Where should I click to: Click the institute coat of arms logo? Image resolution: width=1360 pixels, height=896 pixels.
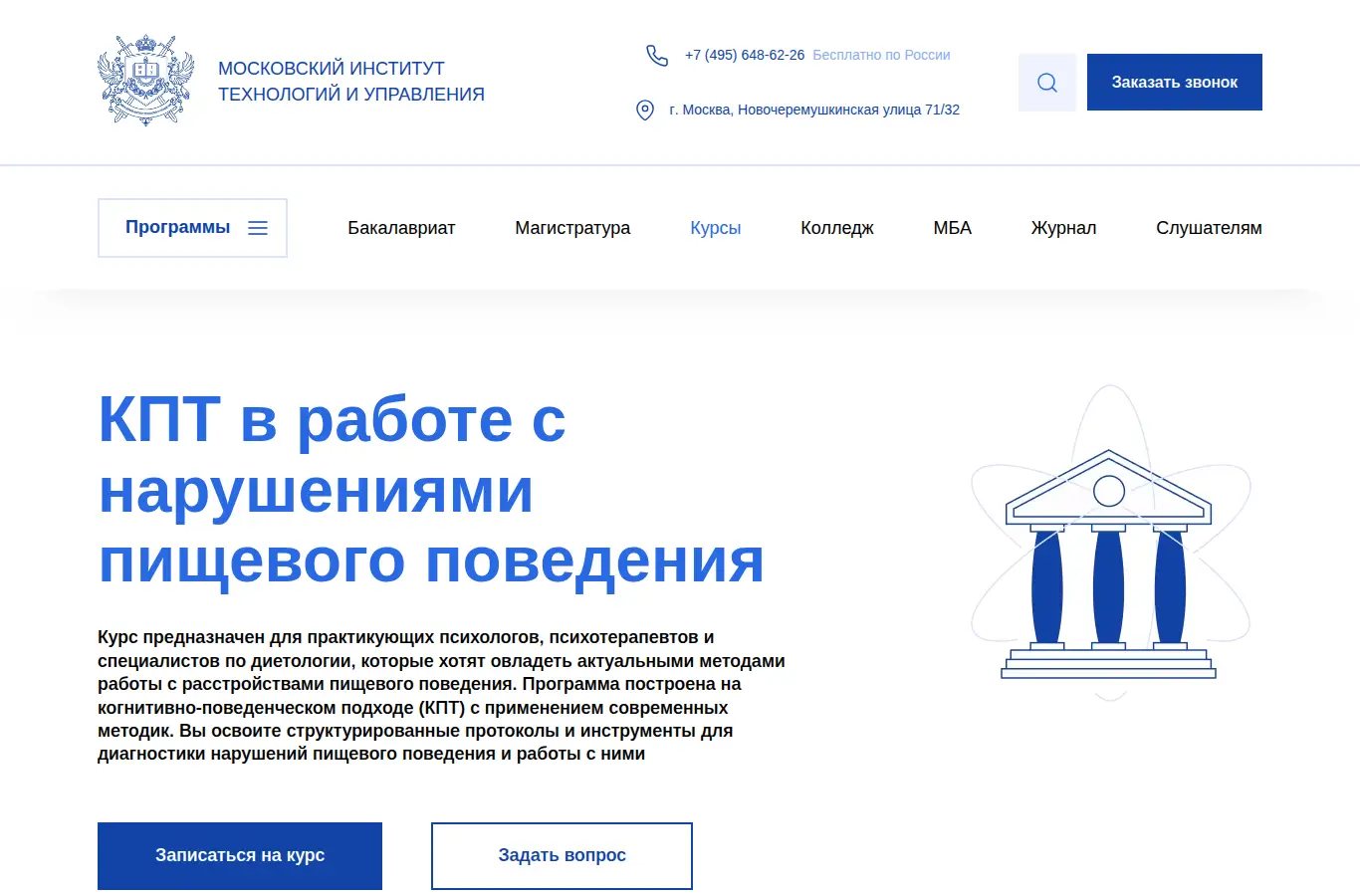tap(145, 81)
